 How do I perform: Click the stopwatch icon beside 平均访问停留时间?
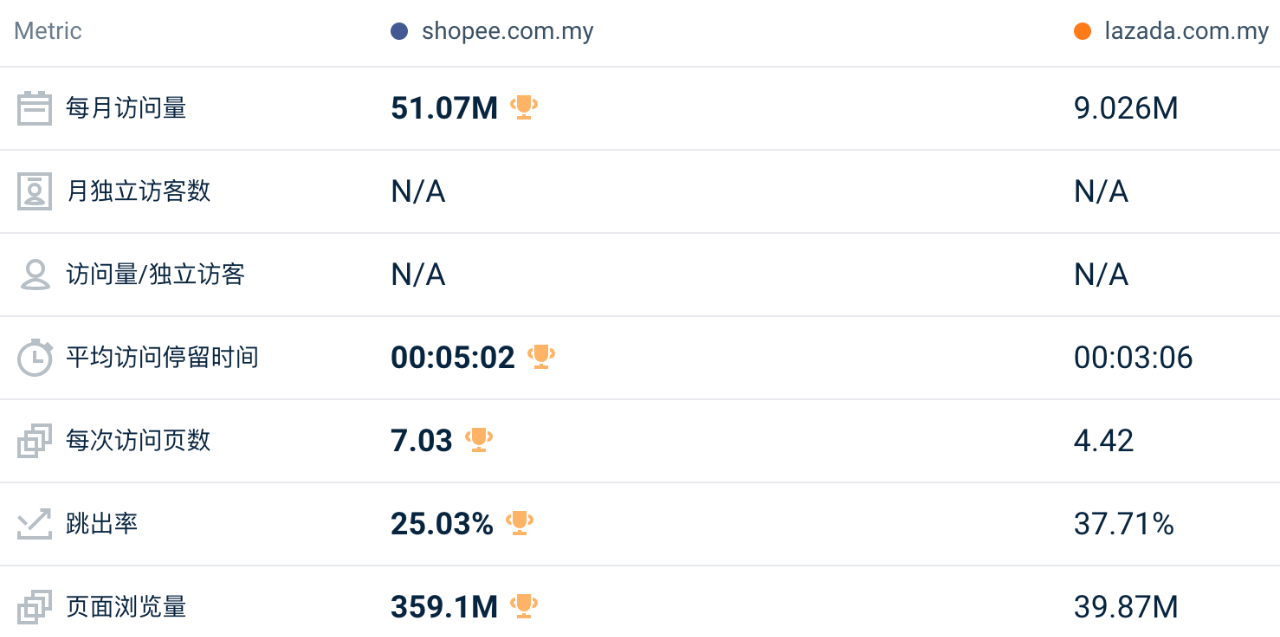click(x=34, y=357)
